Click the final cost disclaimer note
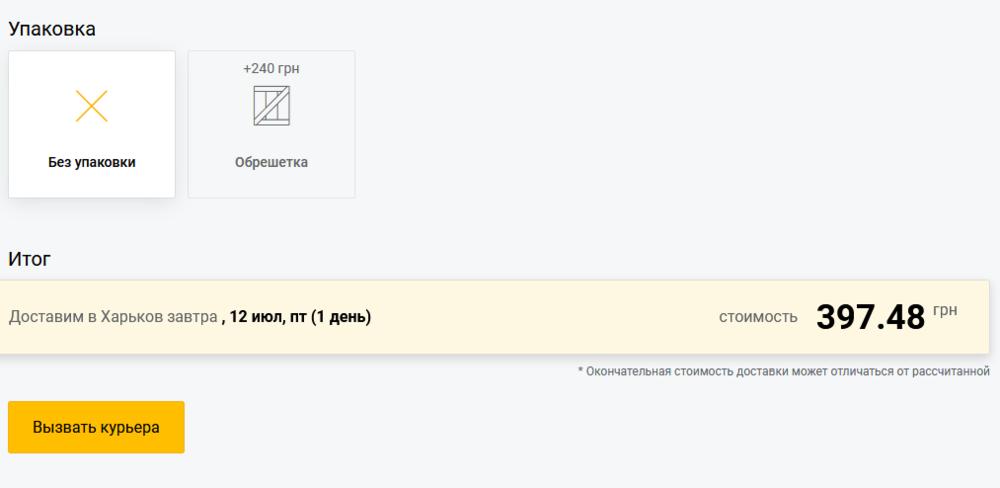Screen dimensions: 1000x488 coord(783,372)
